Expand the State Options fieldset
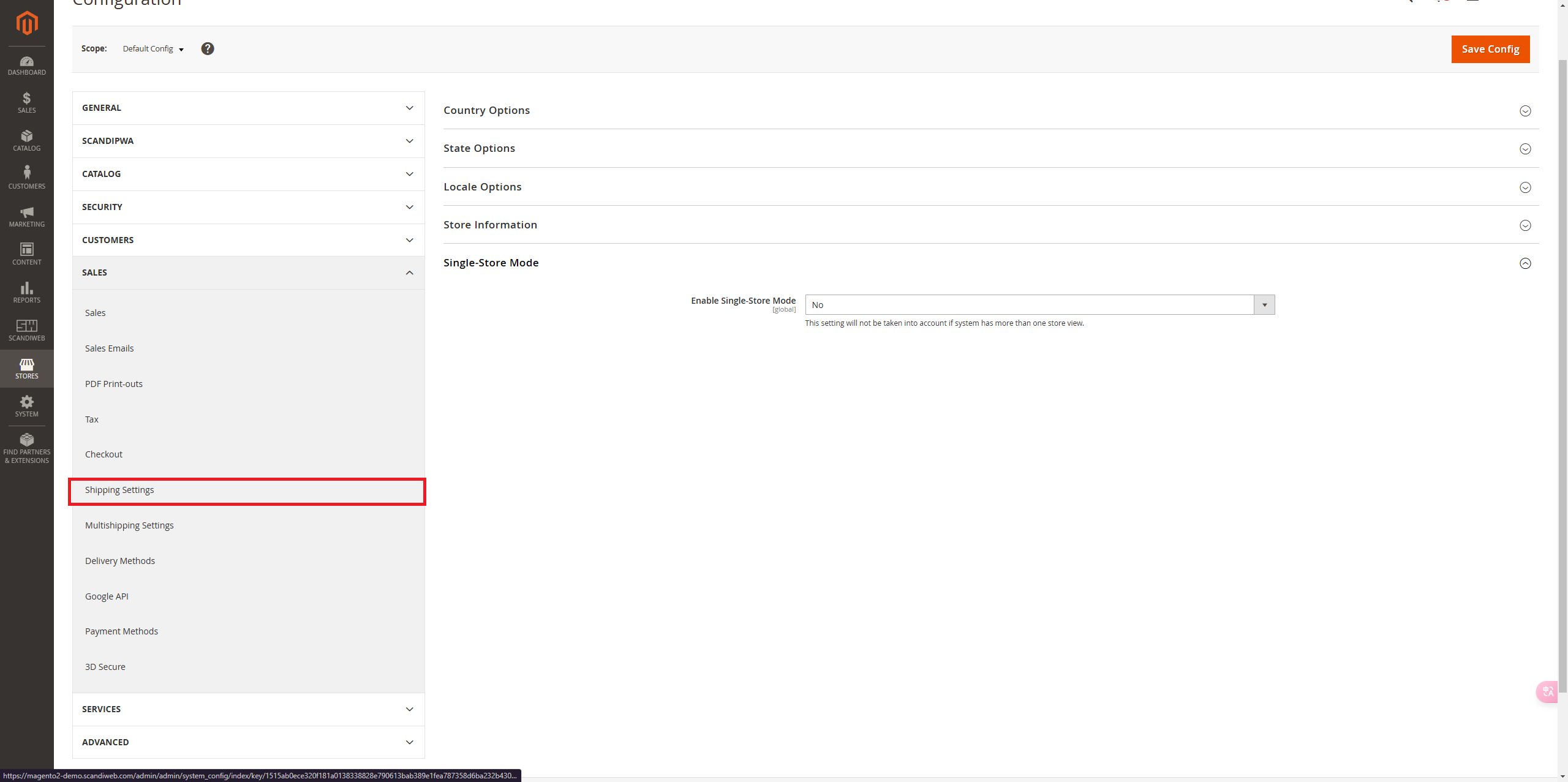Image resolution: width=1568 pixels, height=782 pixels. [991, 148]
